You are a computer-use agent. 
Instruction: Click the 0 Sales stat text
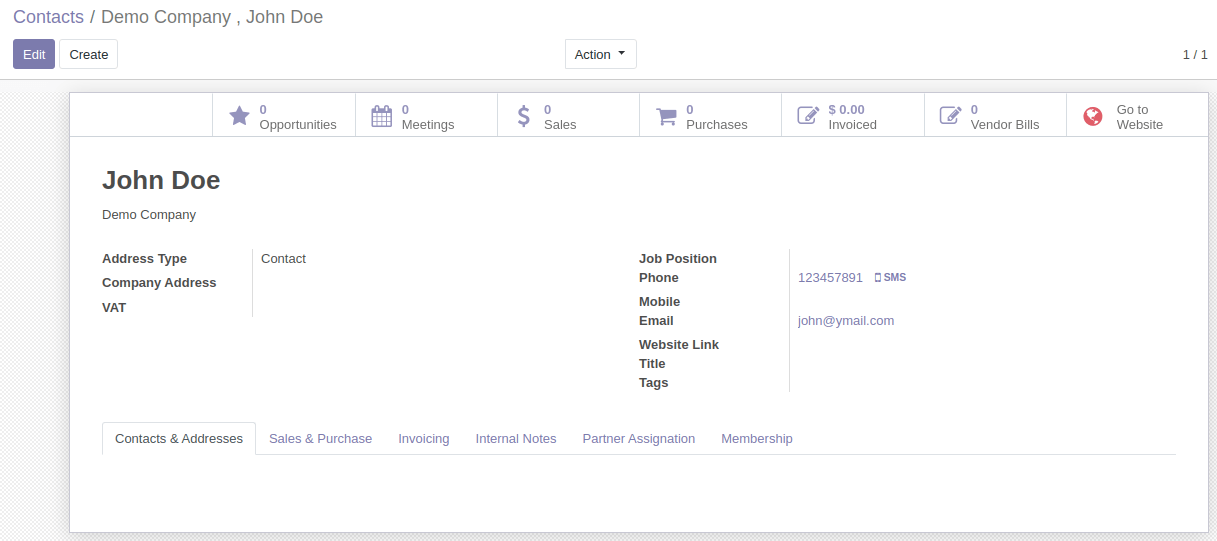[560, 117]
